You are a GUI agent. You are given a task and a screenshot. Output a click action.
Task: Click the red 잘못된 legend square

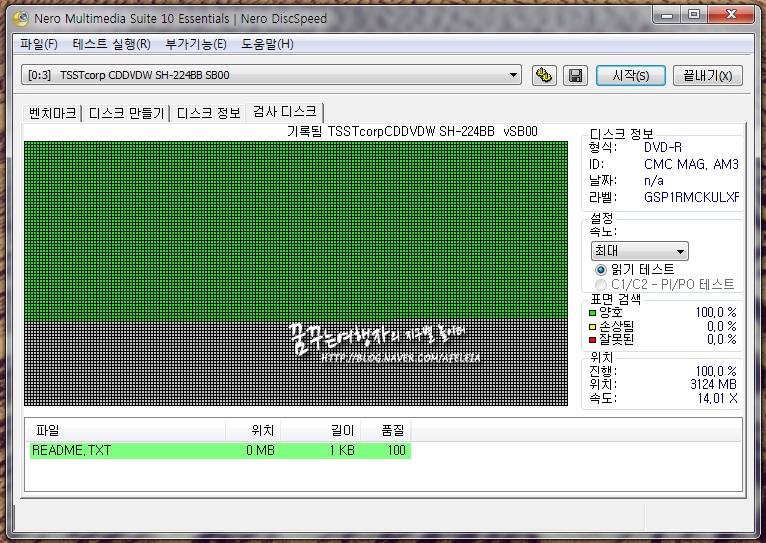pyautogui.click(x=593, y=340)
